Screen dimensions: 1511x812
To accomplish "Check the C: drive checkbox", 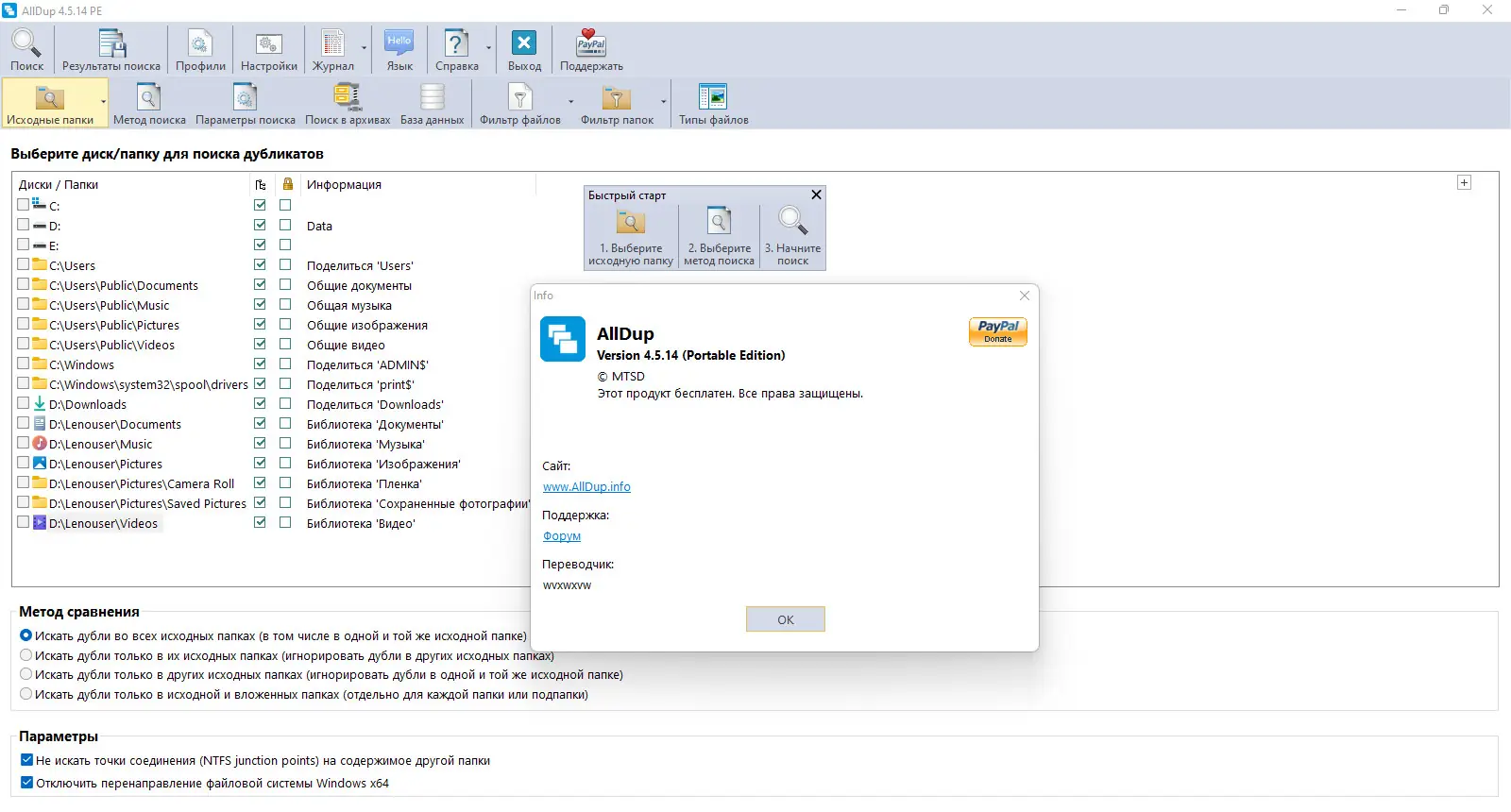I will click(24, 204).
